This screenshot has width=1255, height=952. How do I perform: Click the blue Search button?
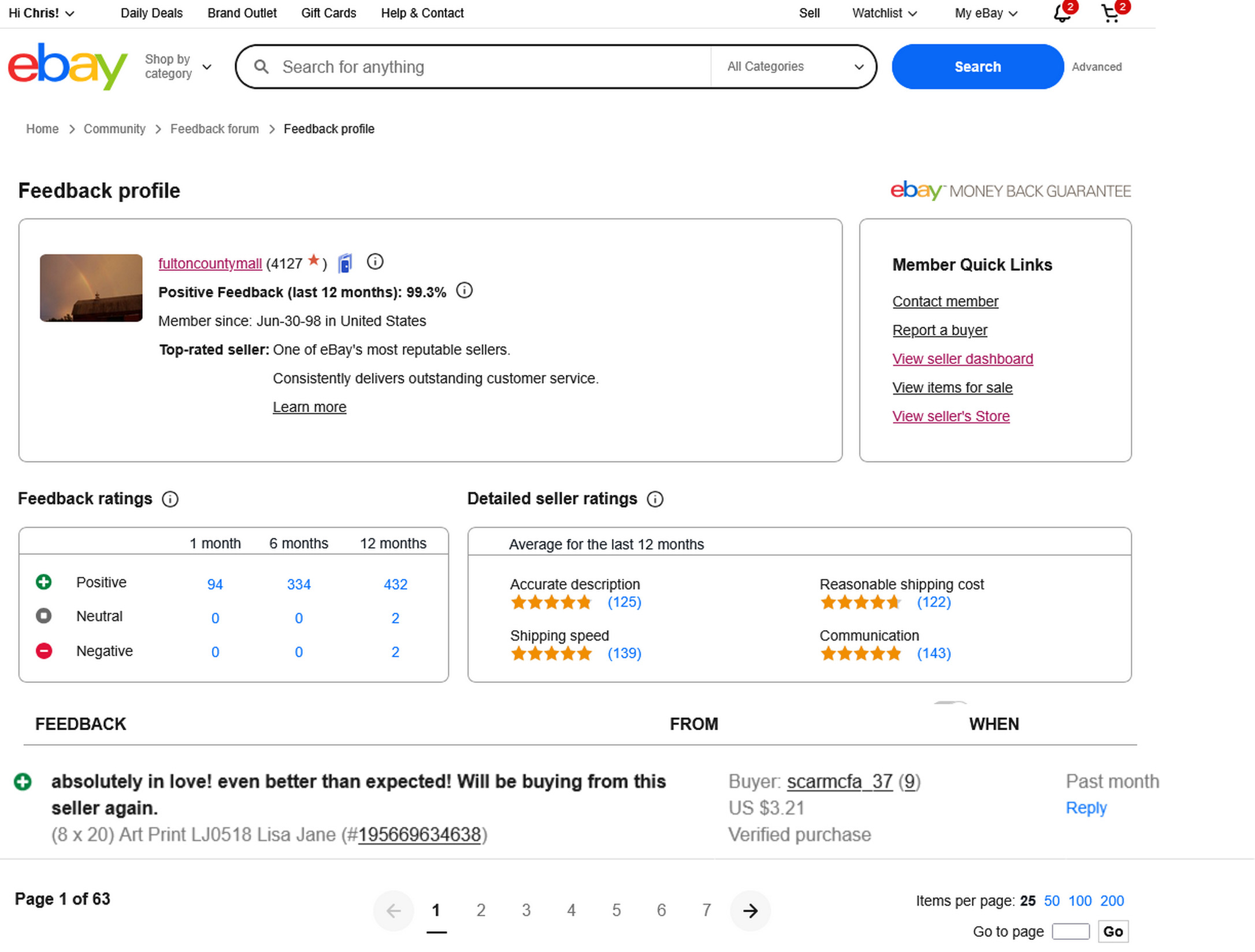(977, 66)
